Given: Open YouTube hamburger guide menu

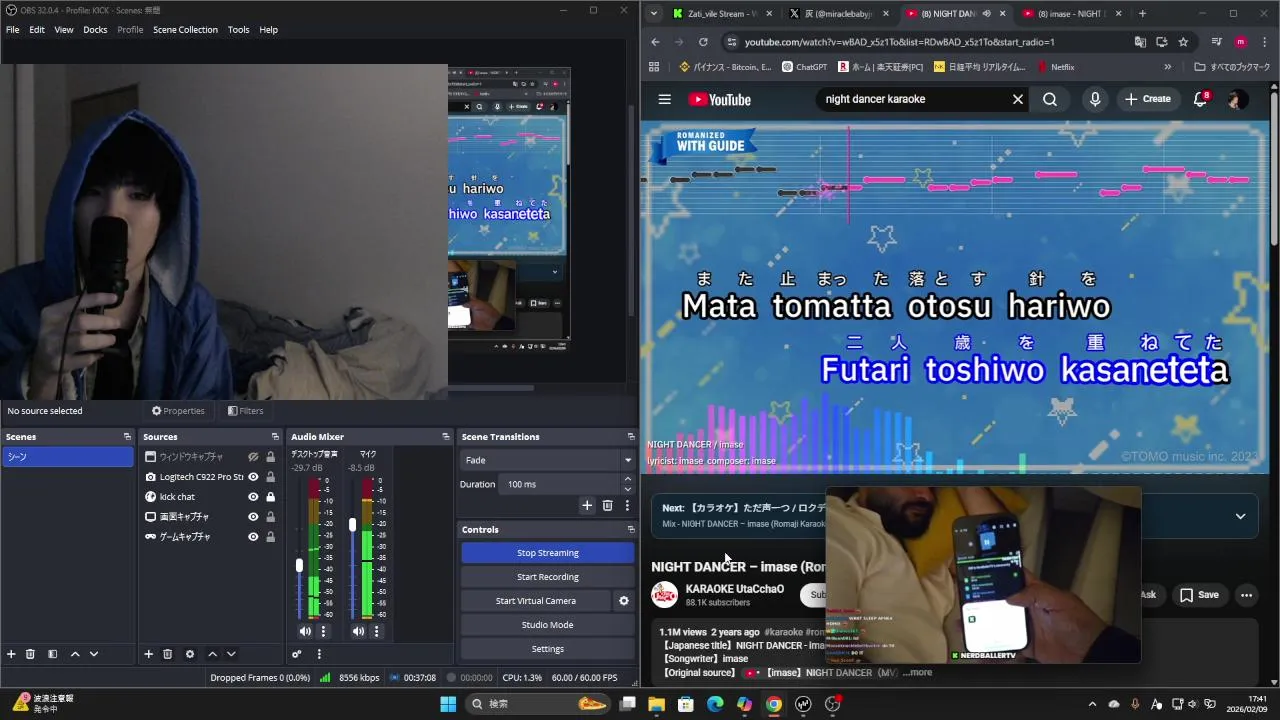Looking at the screenshot, I should (x=664, y=99).
